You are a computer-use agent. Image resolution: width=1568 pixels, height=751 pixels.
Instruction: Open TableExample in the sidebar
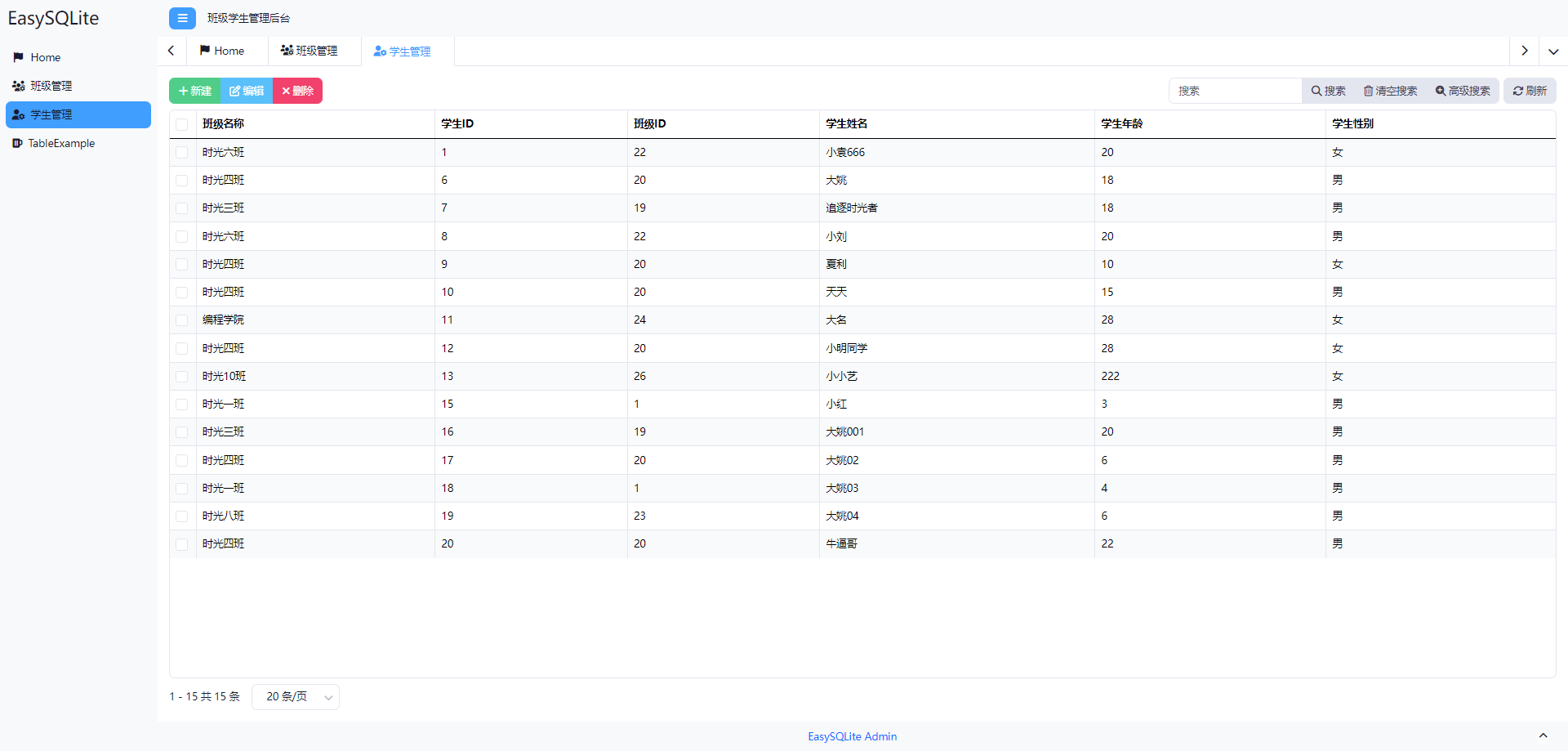[x=61, y=143]
